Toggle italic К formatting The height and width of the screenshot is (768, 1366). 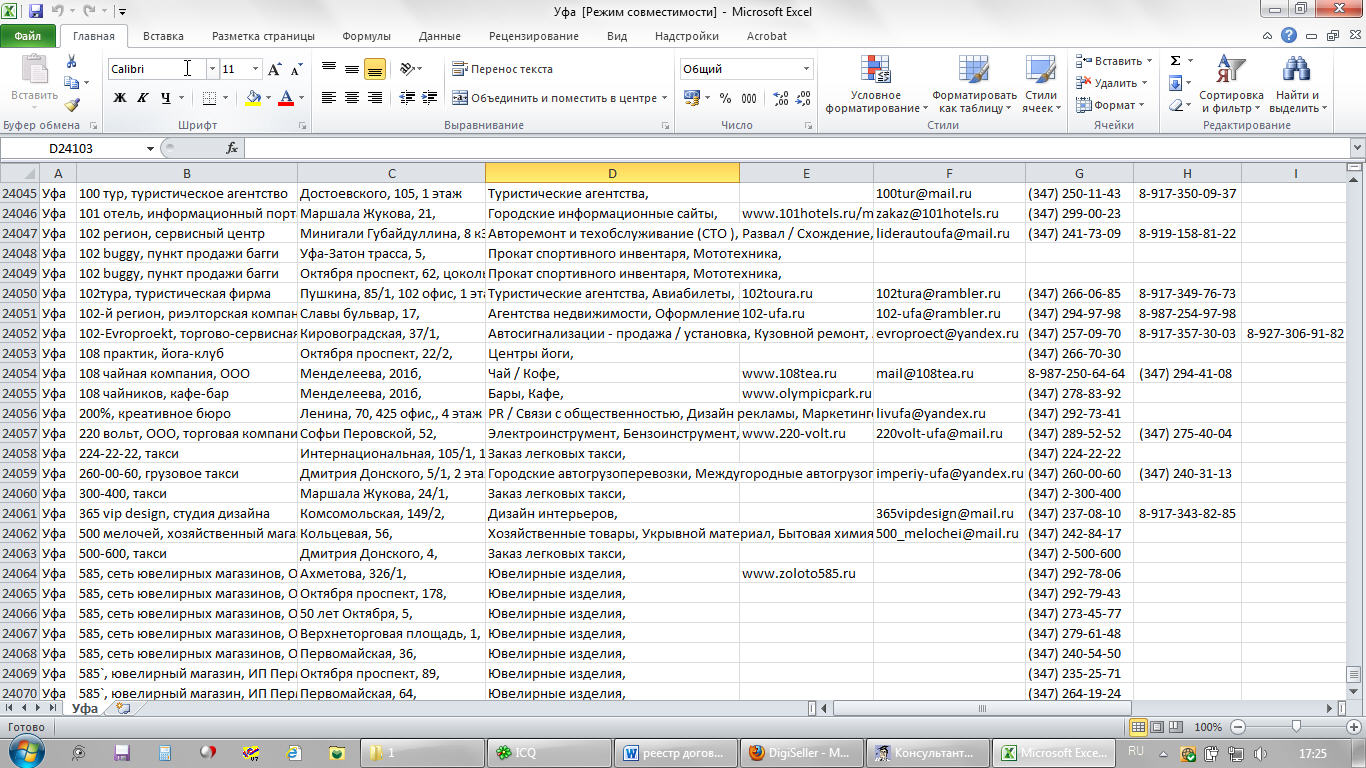[x=142, y=98]
